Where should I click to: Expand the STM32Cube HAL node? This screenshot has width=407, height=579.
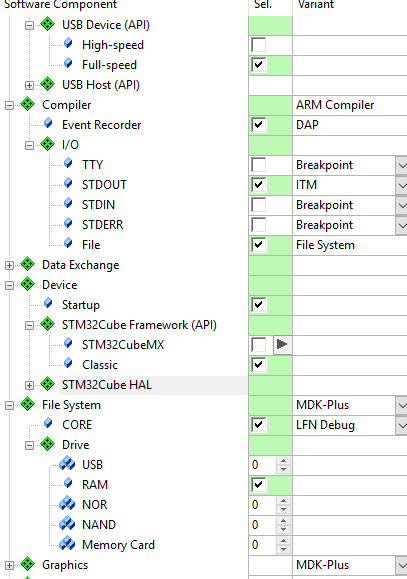[x=29, y=386]
